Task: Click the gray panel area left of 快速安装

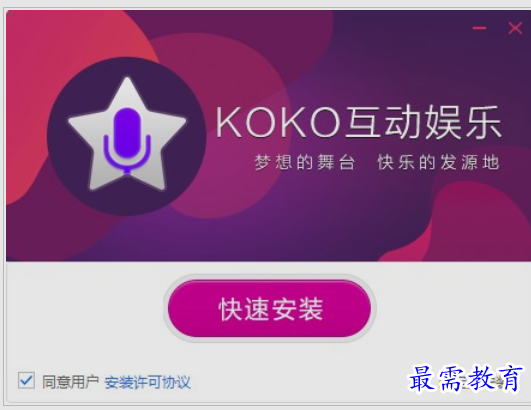Action: pyautogui.click(x=85, y=308)
